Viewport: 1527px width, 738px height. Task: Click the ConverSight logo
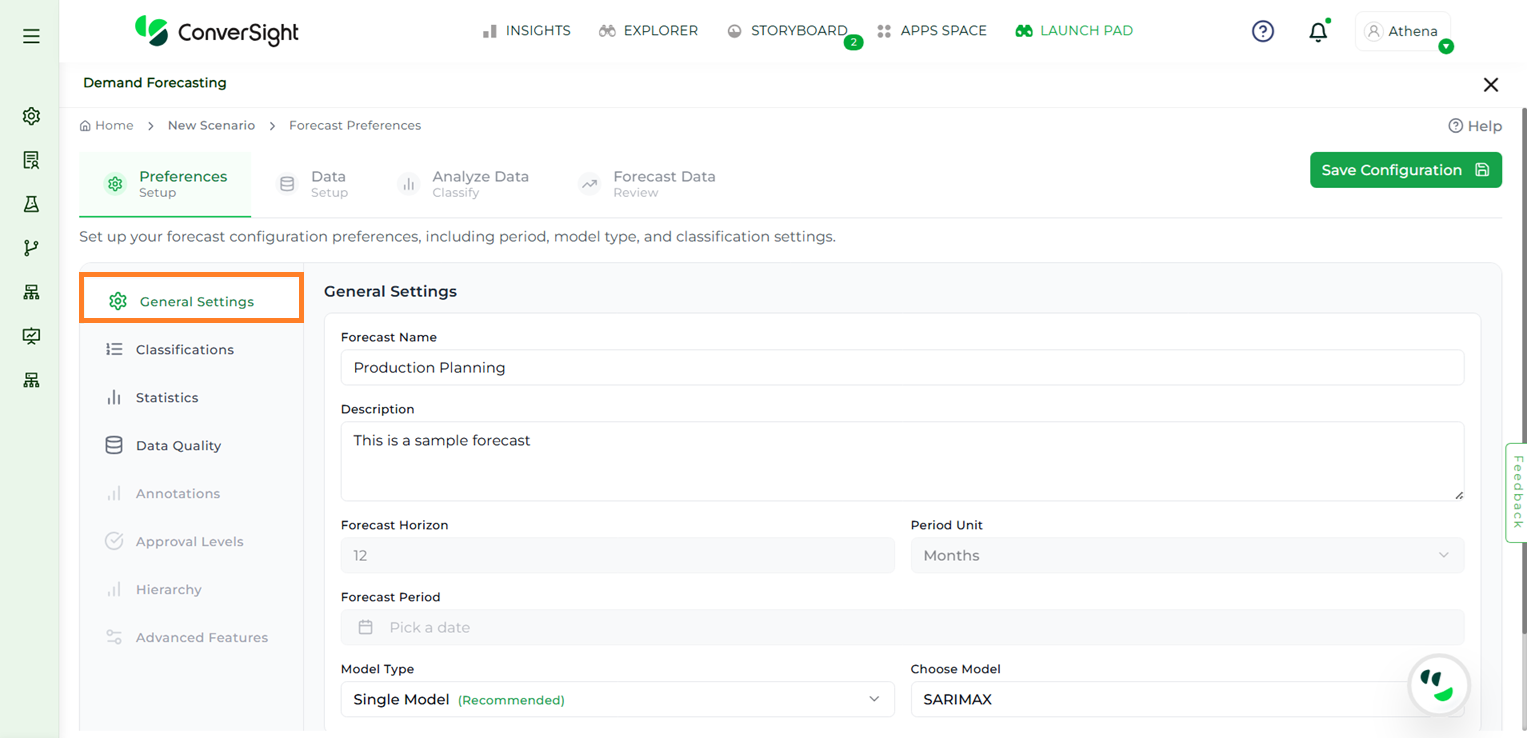(x=217, y=31)
